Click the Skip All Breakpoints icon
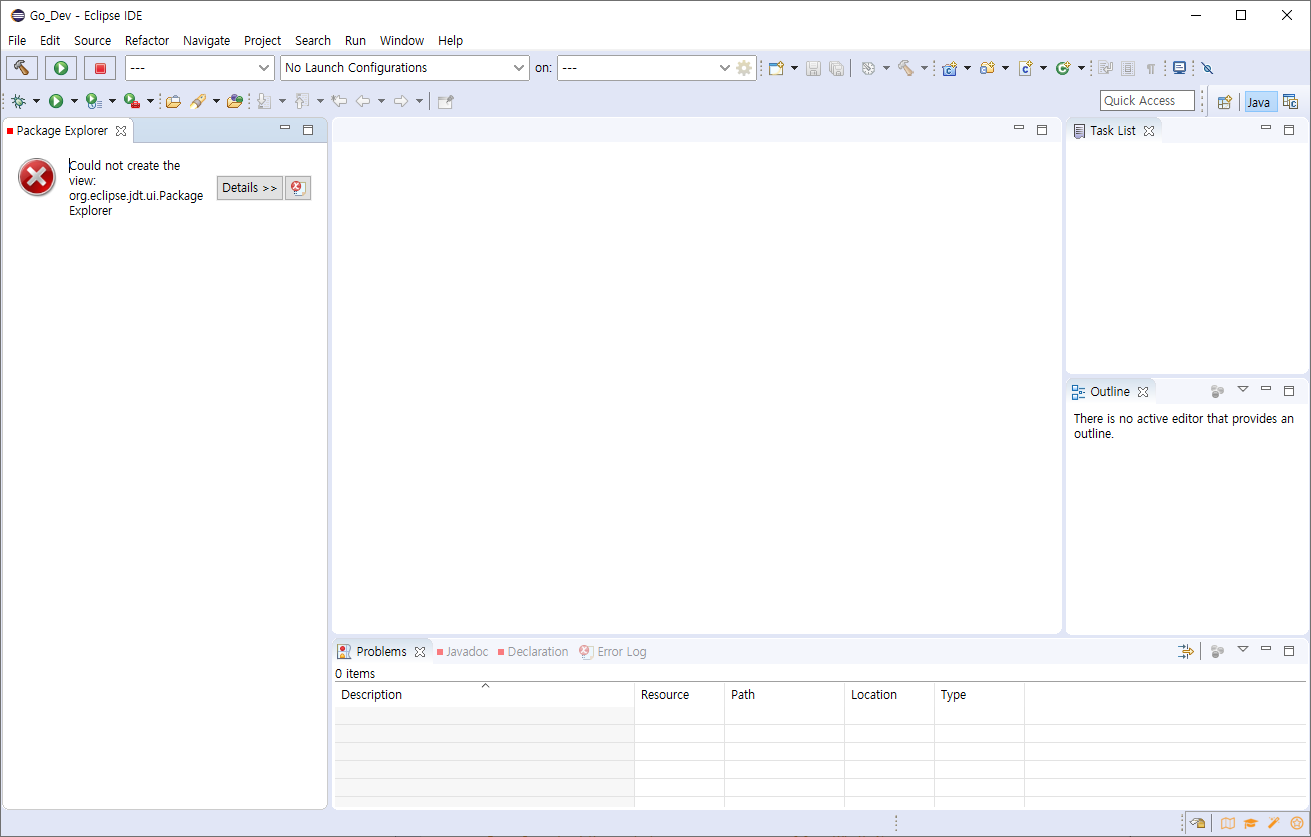 click(x=1207, y=68)
